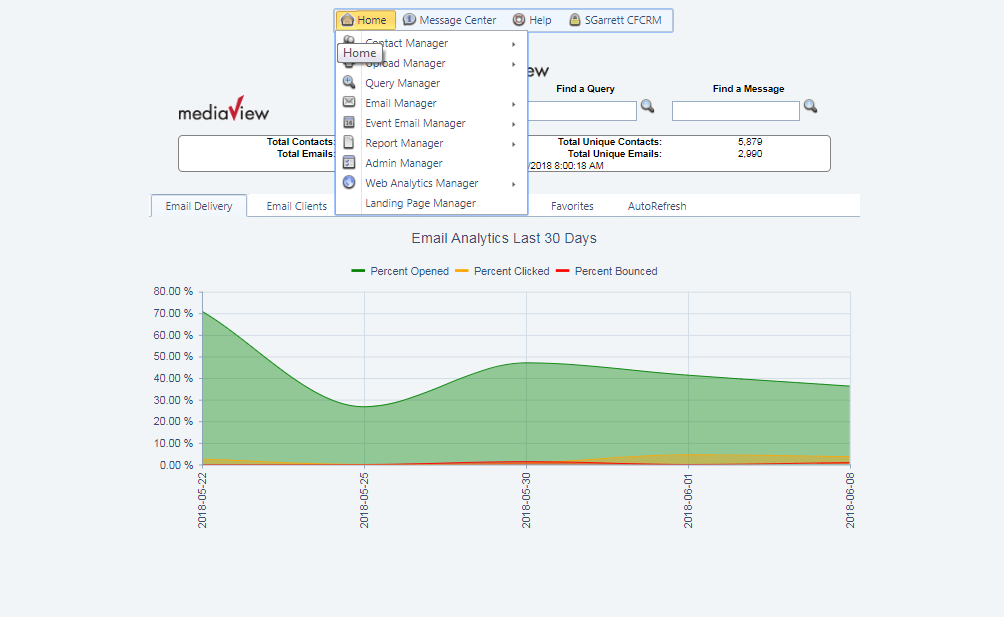Click the Find a Query input field

[x=581, y=111]
